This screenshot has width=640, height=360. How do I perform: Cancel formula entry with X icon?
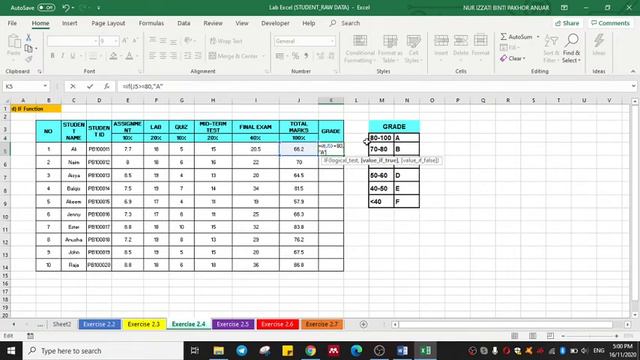73,86
